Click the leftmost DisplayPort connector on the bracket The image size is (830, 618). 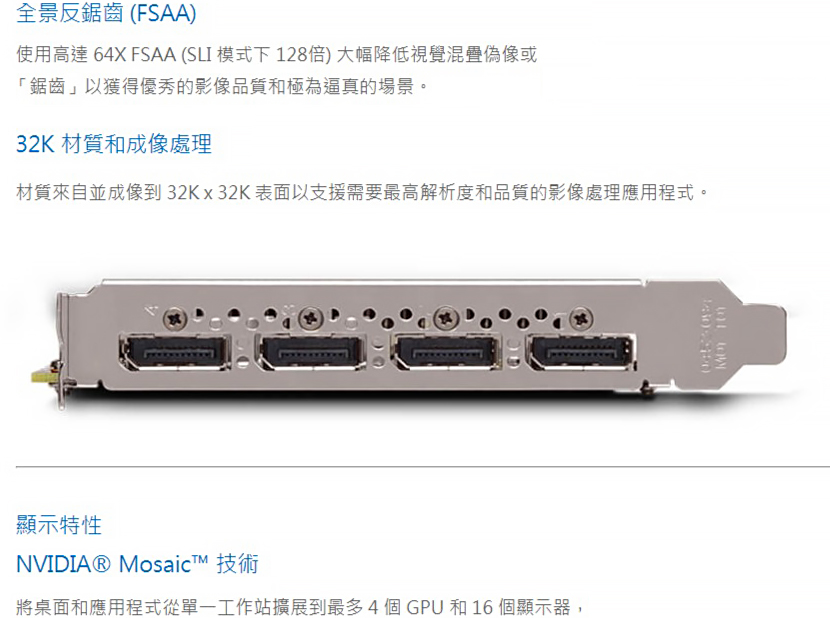pyautogui.click(x=175, y=352)
